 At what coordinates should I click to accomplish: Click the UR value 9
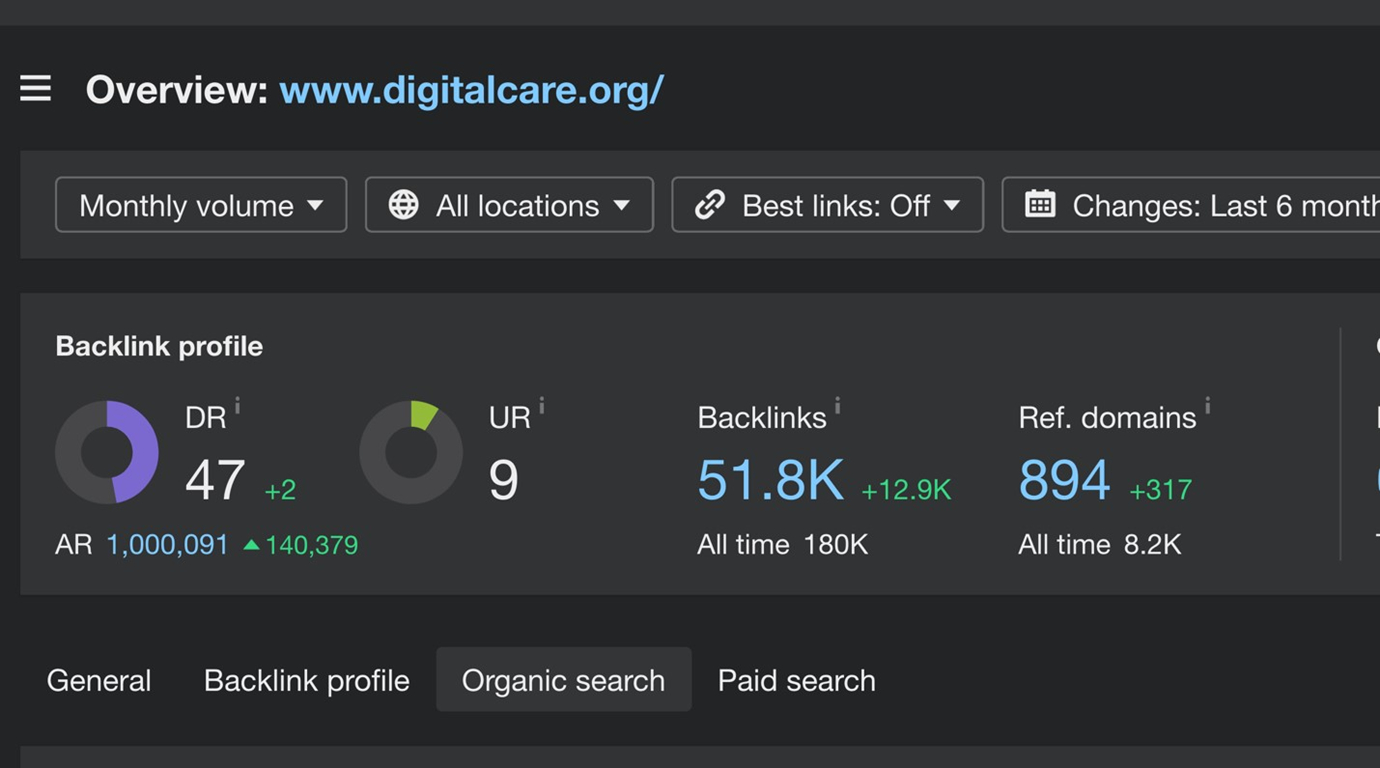pos(504,480)
